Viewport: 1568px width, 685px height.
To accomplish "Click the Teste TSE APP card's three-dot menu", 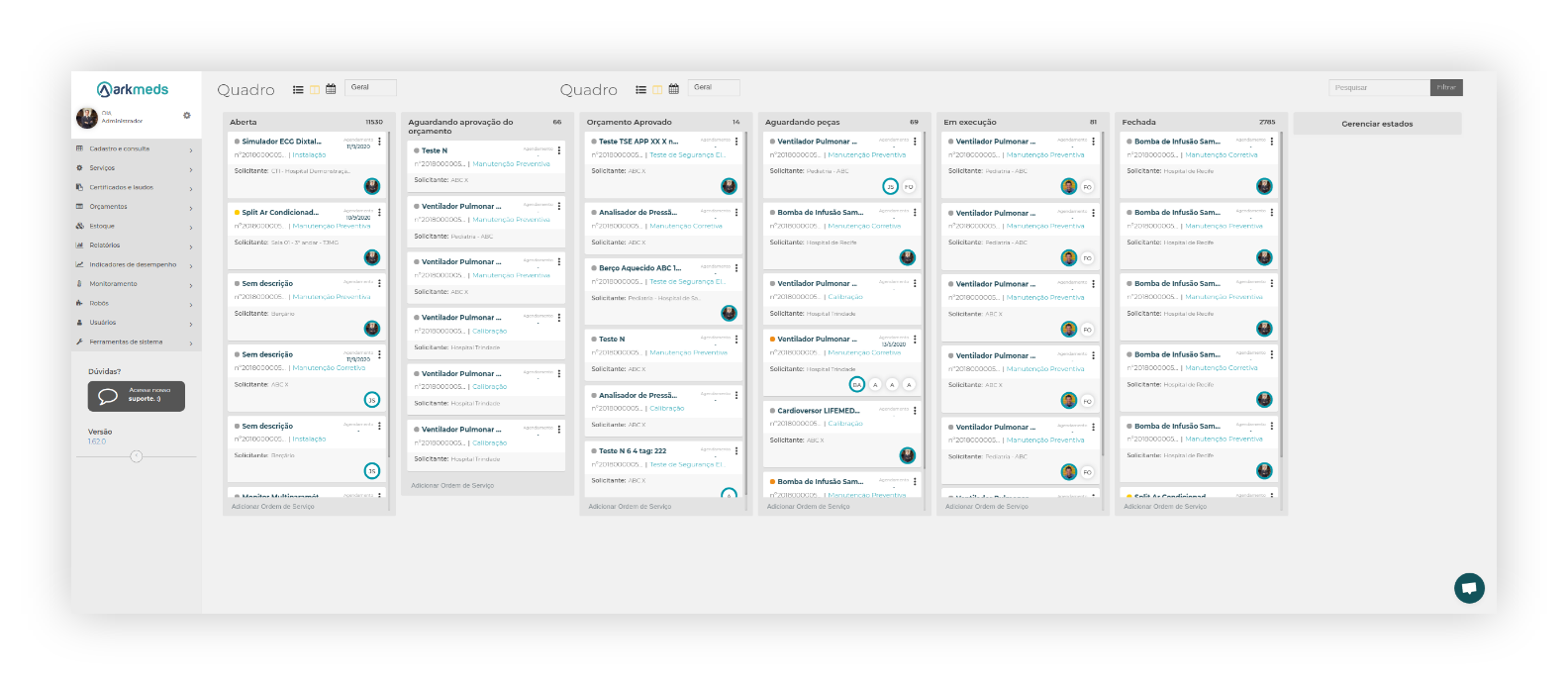I will (x=736, y=142).
